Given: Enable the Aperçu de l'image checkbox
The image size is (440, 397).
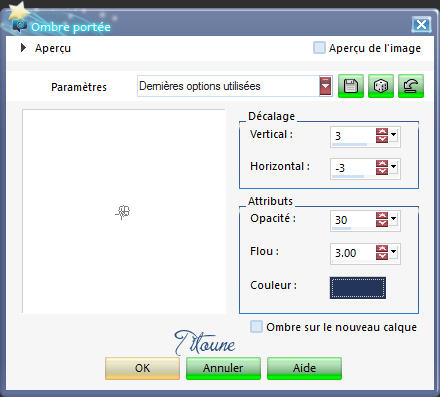Looking at the screenshot, I should [x=319, y=48].
